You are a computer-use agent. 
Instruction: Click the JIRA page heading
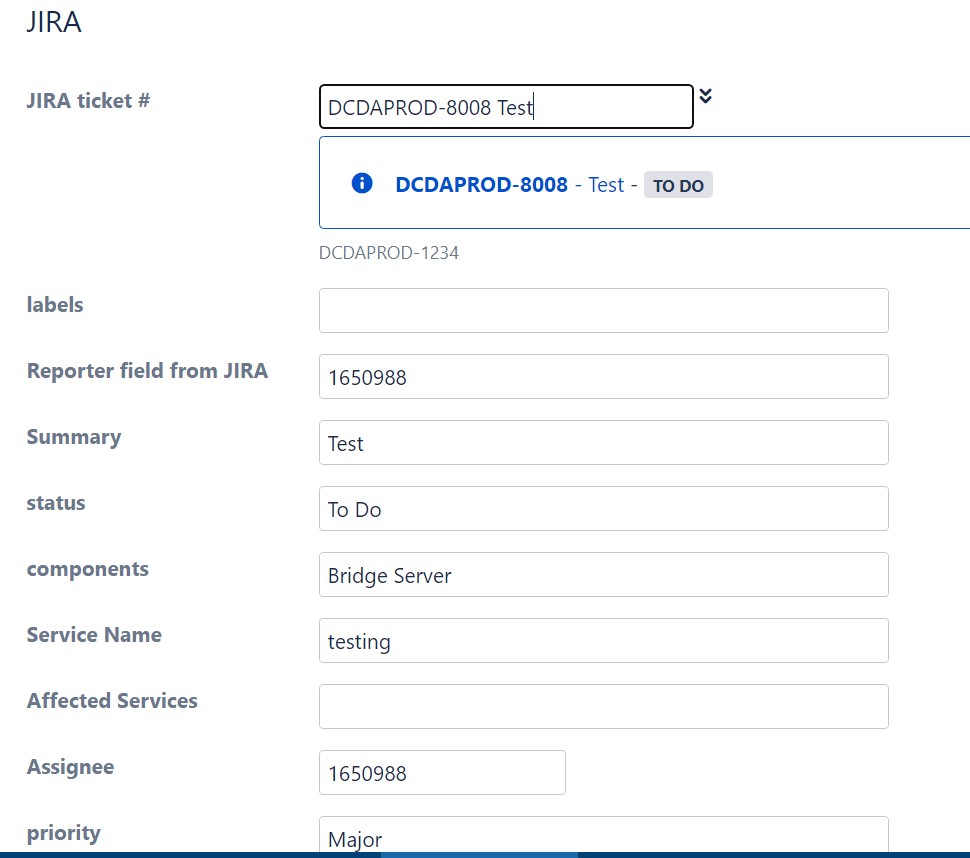[x=54, y=21]
